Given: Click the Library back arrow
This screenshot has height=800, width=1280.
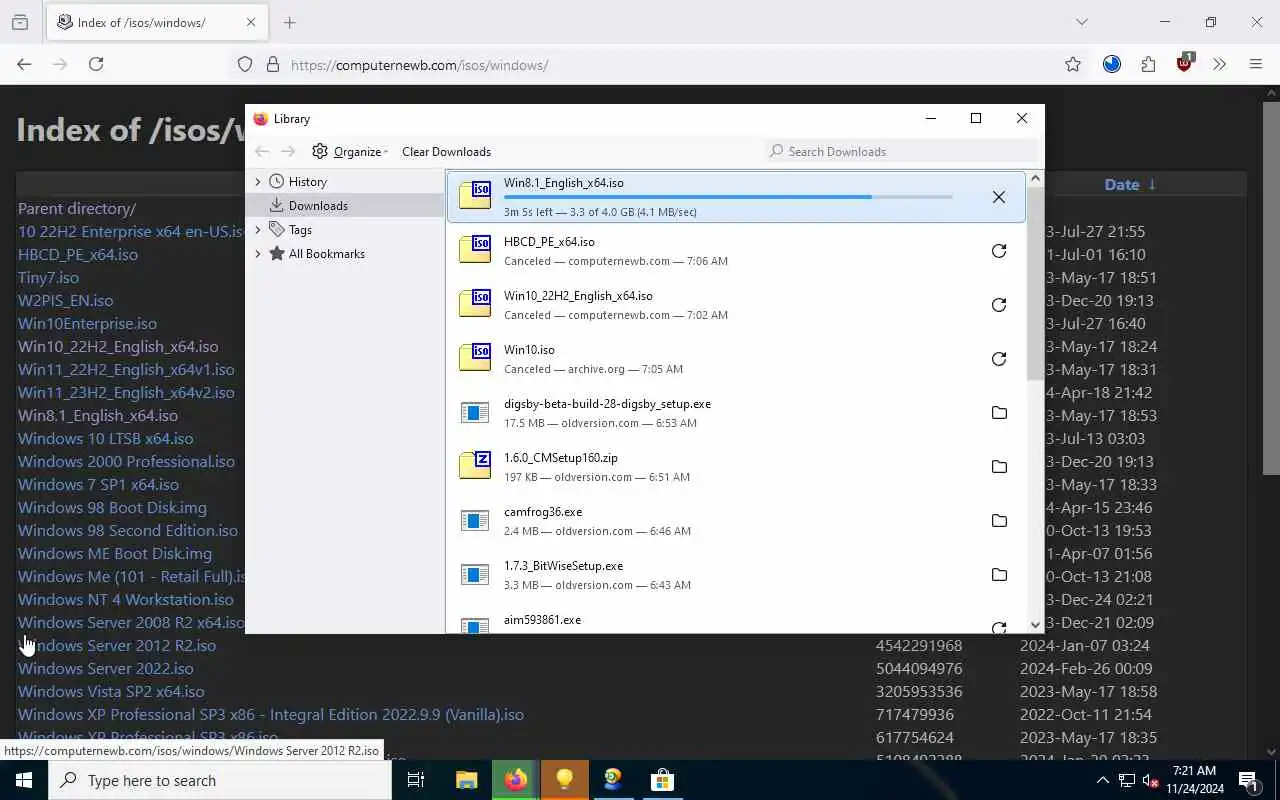Looking at the screenshot, I should click(x=262, y=151).
